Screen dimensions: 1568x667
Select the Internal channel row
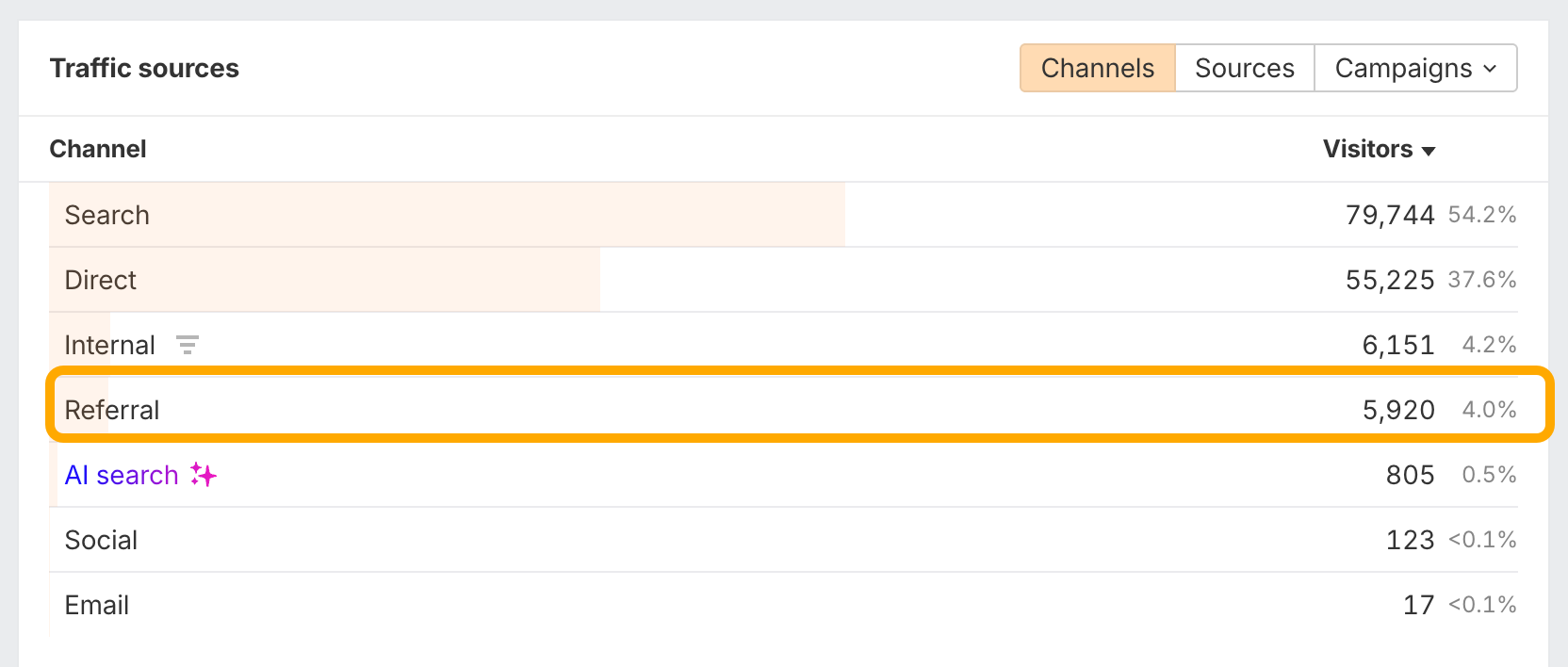click(783, 345)
